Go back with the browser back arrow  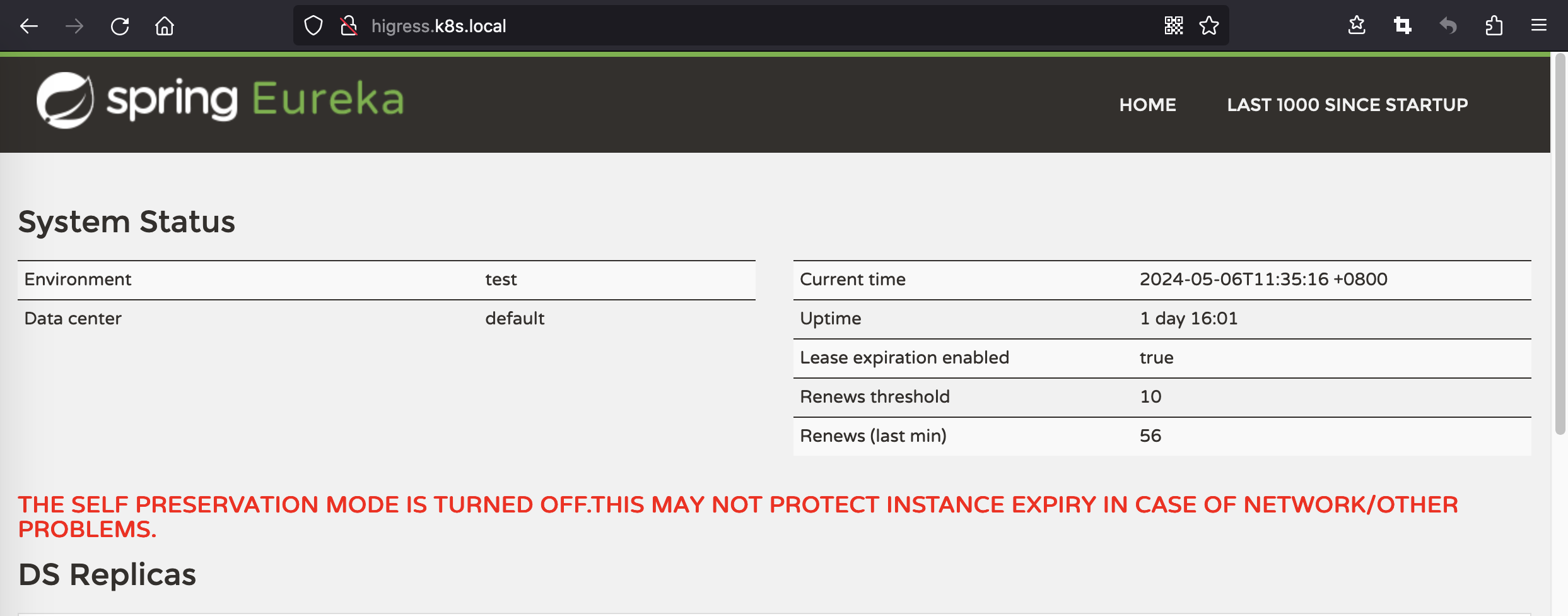tap(29, 26)
